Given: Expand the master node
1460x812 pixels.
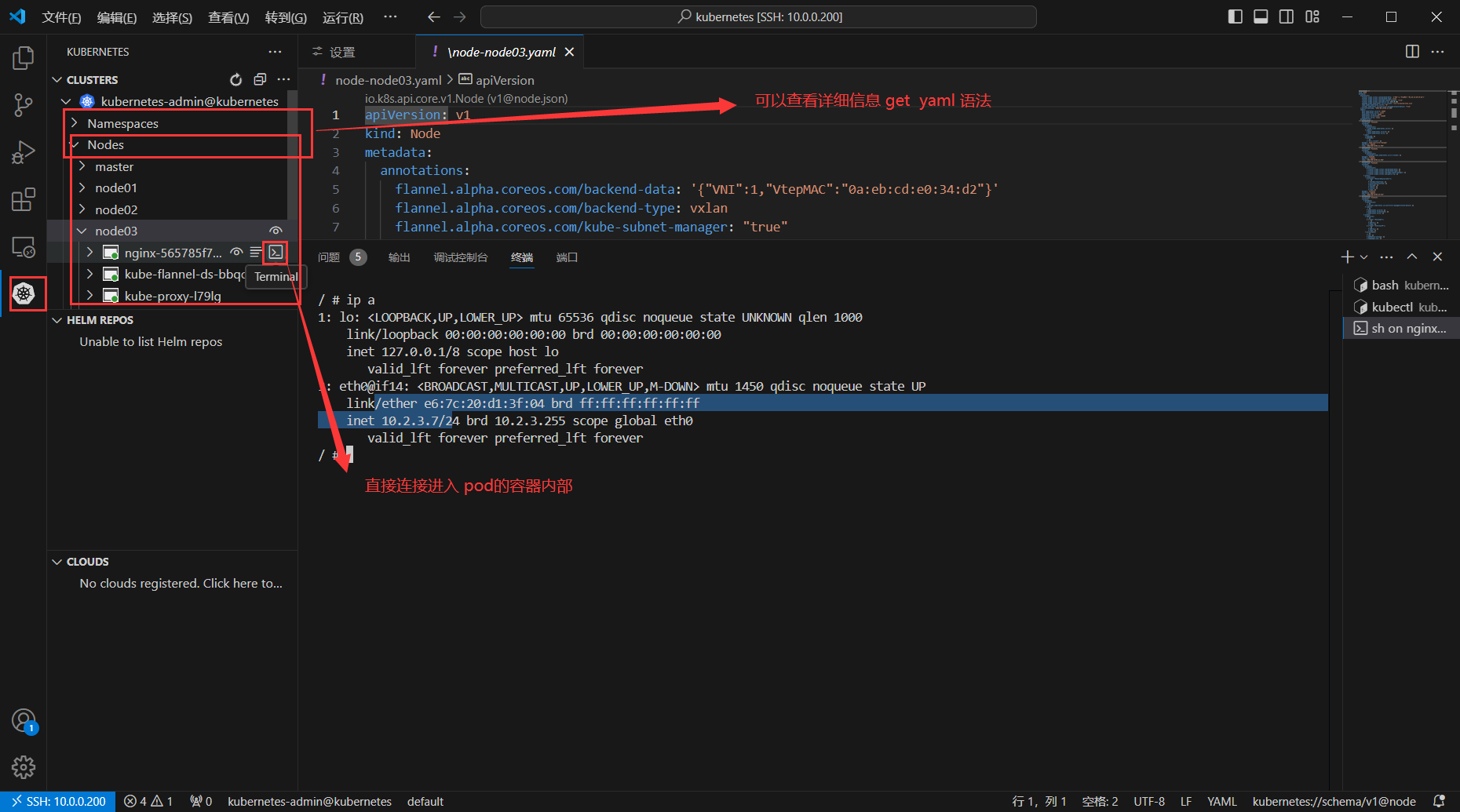Looking at the screenshot, I should click(82, 166).
